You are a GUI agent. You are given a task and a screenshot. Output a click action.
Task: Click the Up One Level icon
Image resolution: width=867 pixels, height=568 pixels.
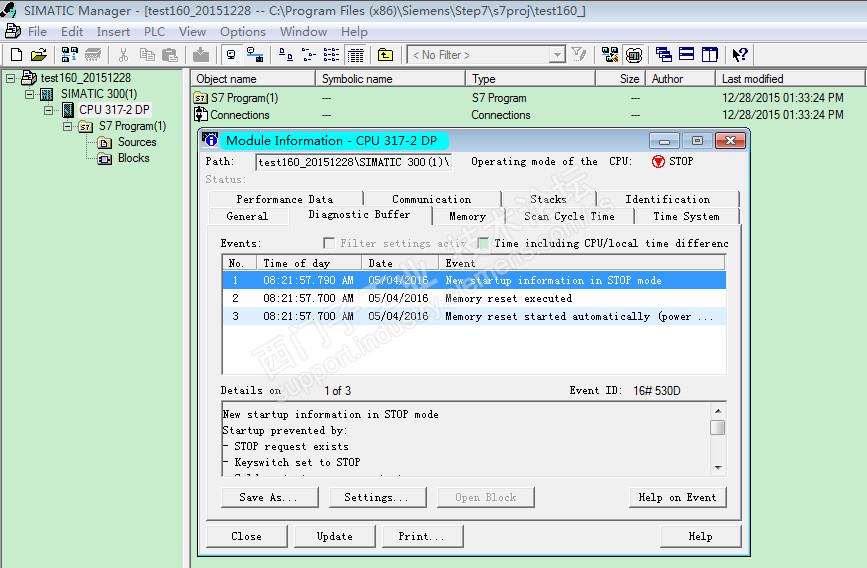[x=385, y=55]
